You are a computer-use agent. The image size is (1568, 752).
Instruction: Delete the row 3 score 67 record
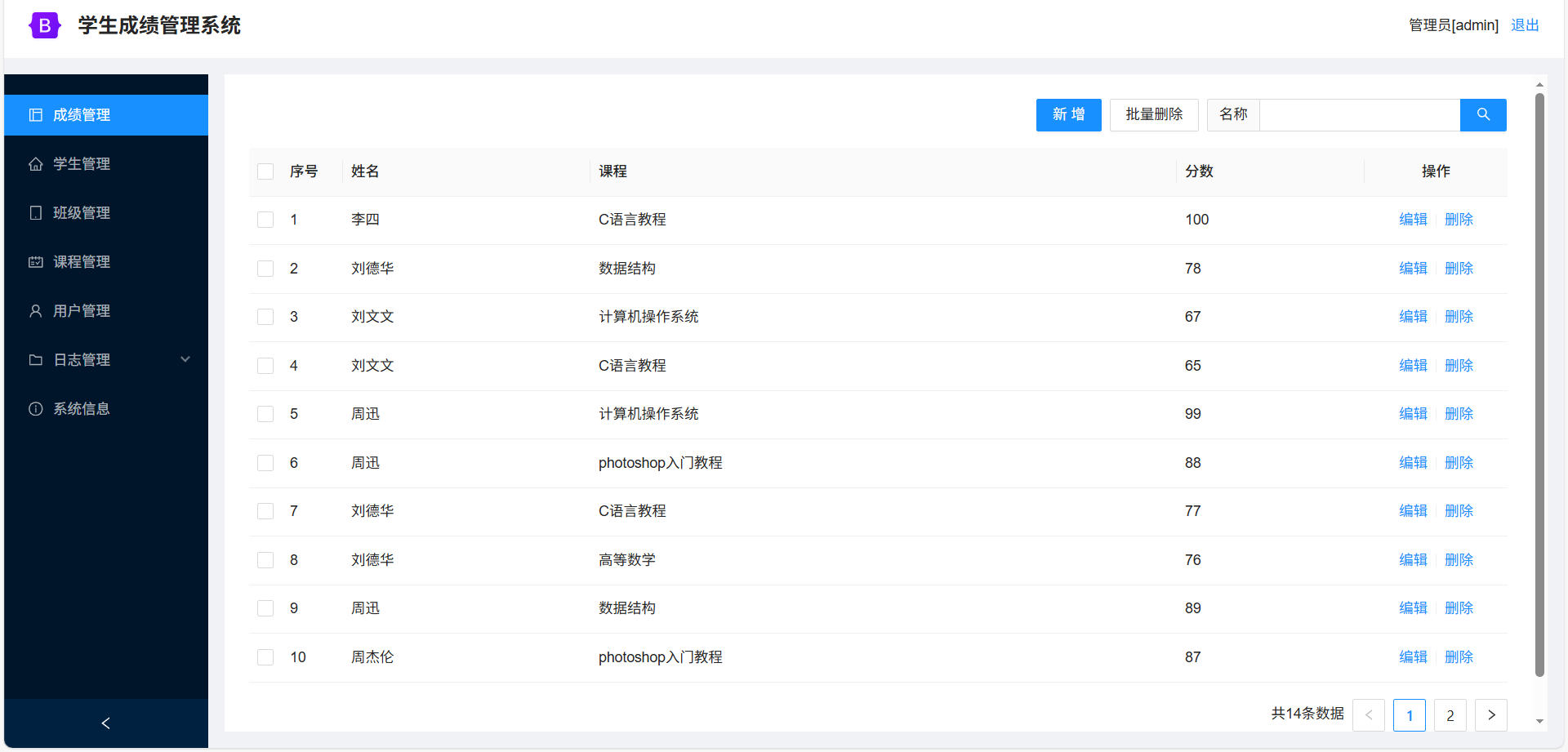pyautogui.click(x=1459, y=317)
